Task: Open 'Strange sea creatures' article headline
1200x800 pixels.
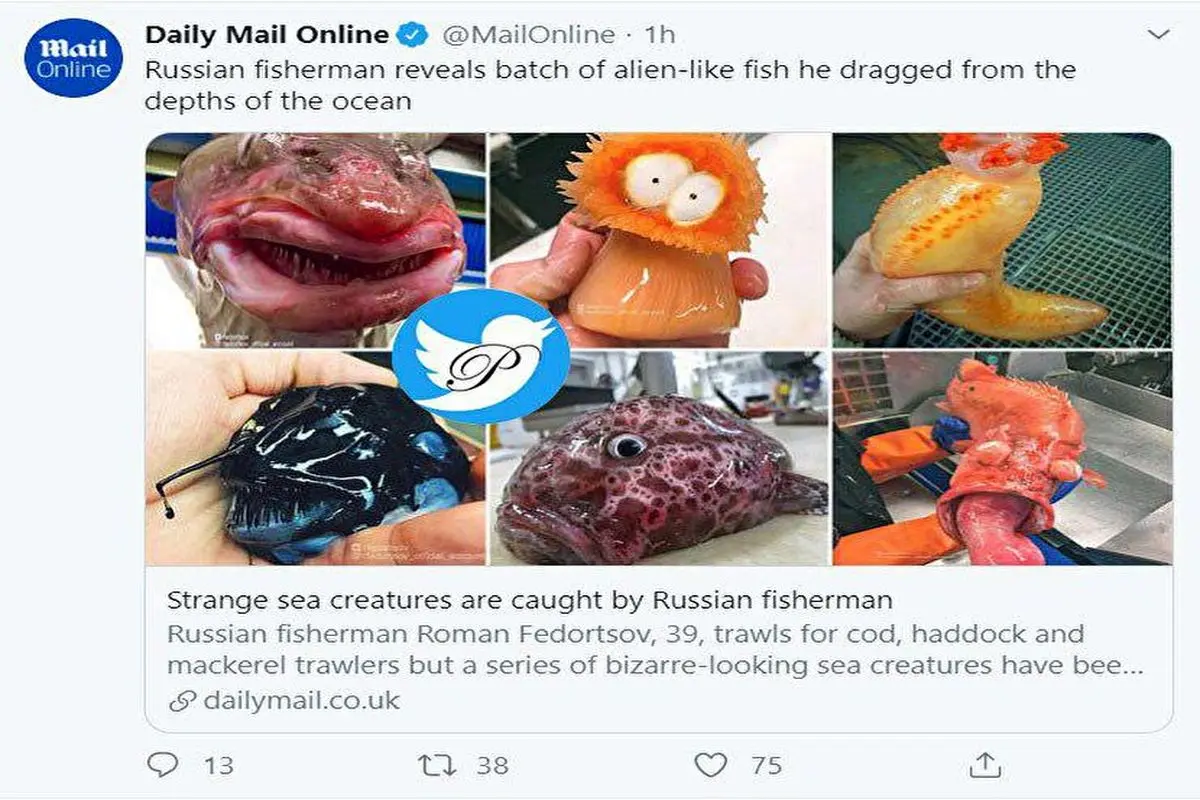Action: (529, 600)
